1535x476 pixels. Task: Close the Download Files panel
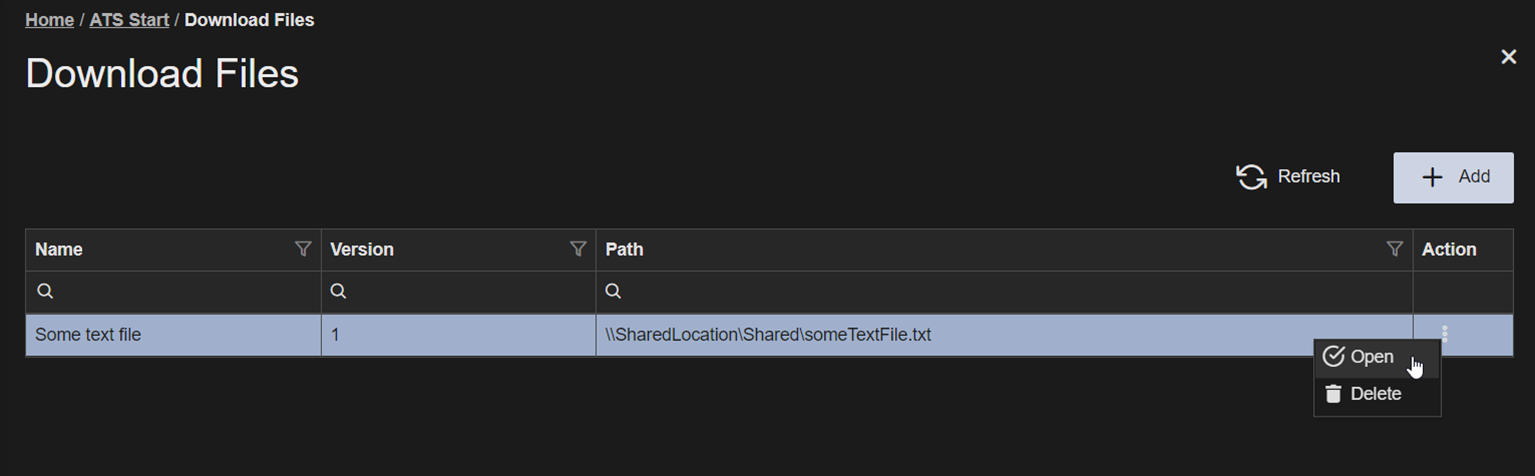pos(1508,57)
